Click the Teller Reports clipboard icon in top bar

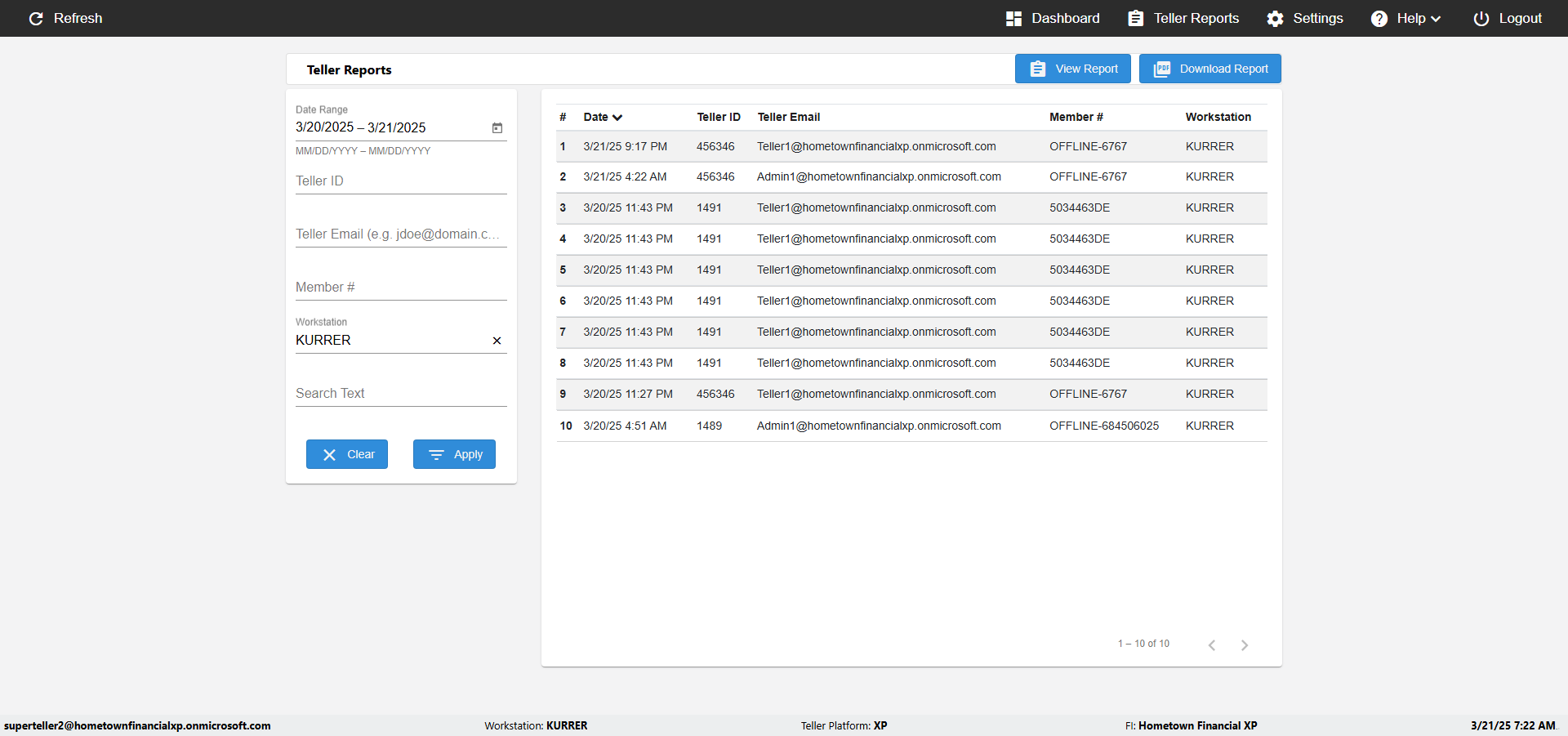[1135, 18]
